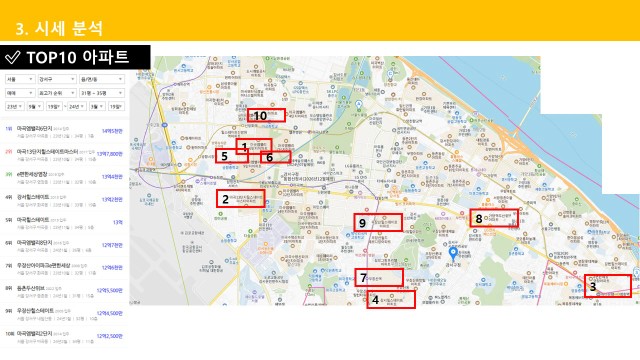Click the 12억4,500만 price
640x360 pixels.
coord(109,313)
